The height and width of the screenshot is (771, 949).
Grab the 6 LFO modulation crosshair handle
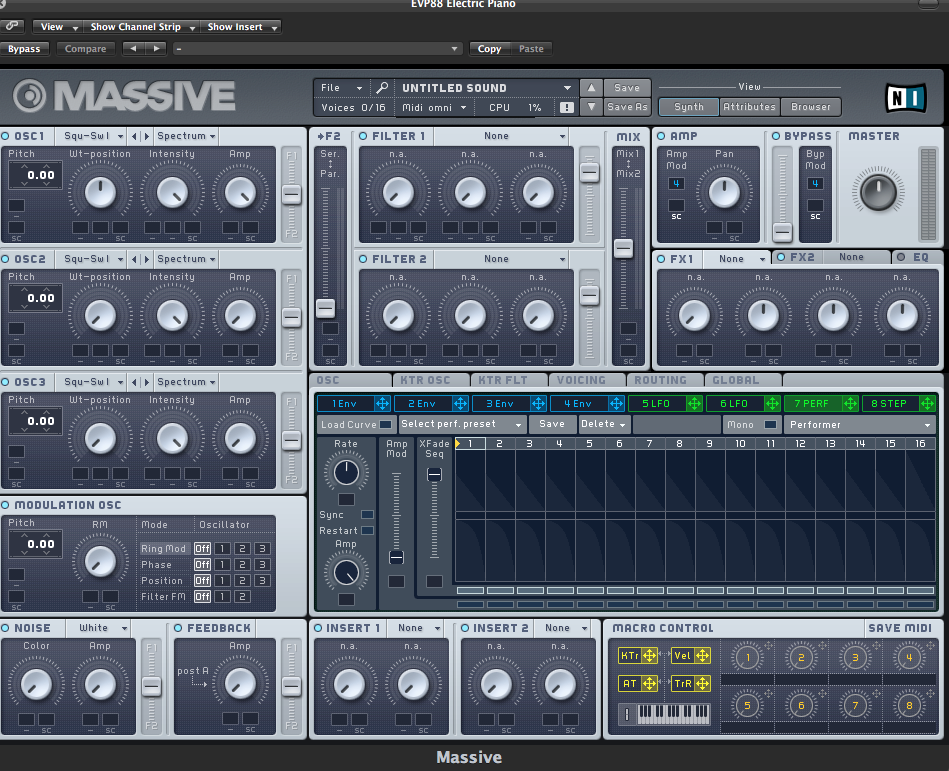coord(772,403)
